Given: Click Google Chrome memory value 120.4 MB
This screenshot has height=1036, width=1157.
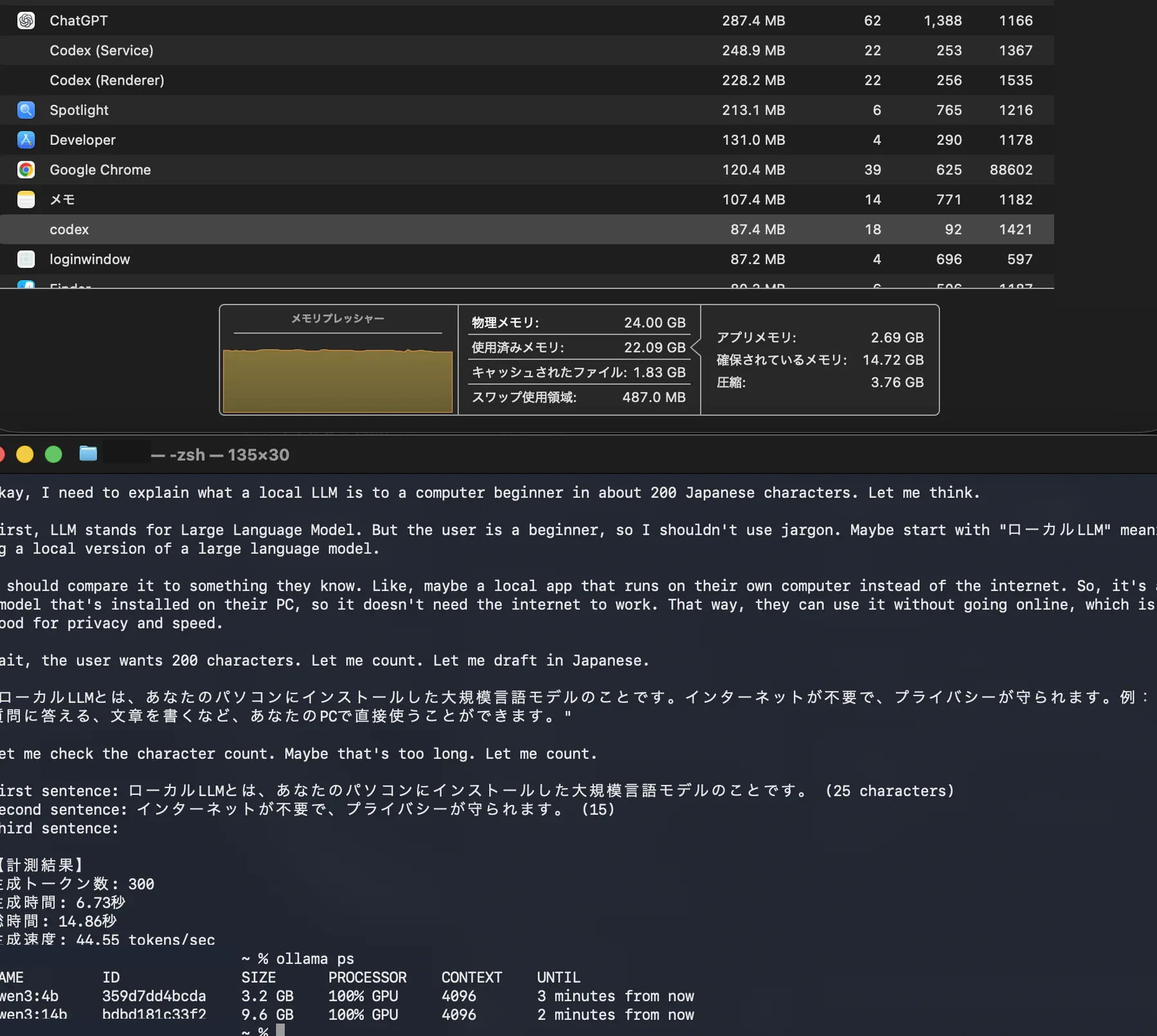Looking at the screenshot, I should 753,170.
